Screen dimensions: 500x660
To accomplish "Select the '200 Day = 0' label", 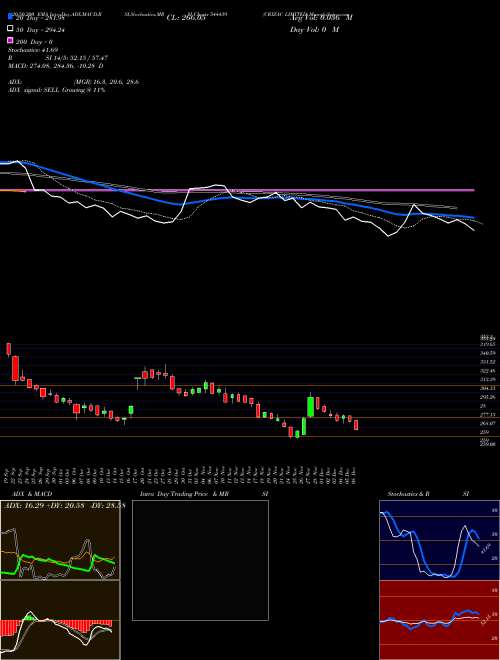I will click(x=34, y=42).
